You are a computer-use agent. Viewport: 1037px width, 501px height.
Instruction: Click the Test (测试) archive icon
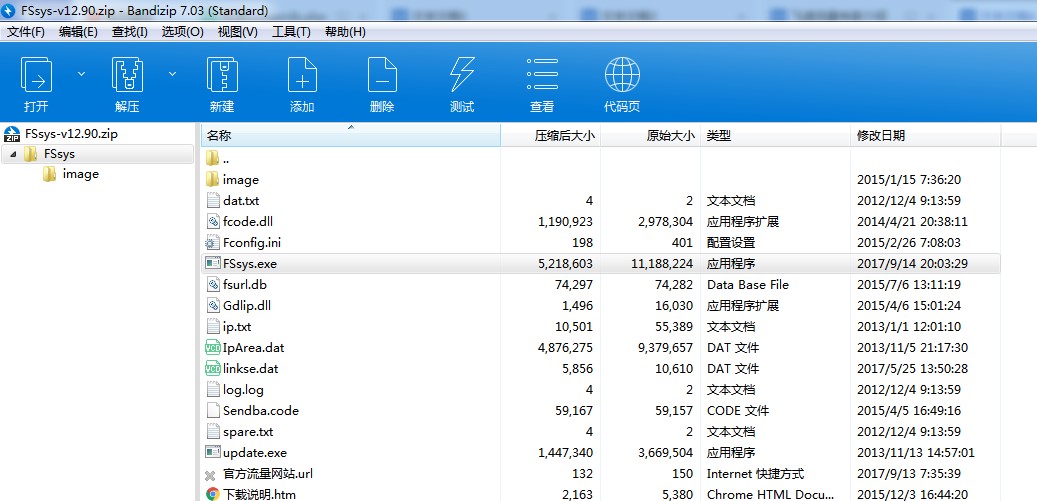[x=462, y=76]
